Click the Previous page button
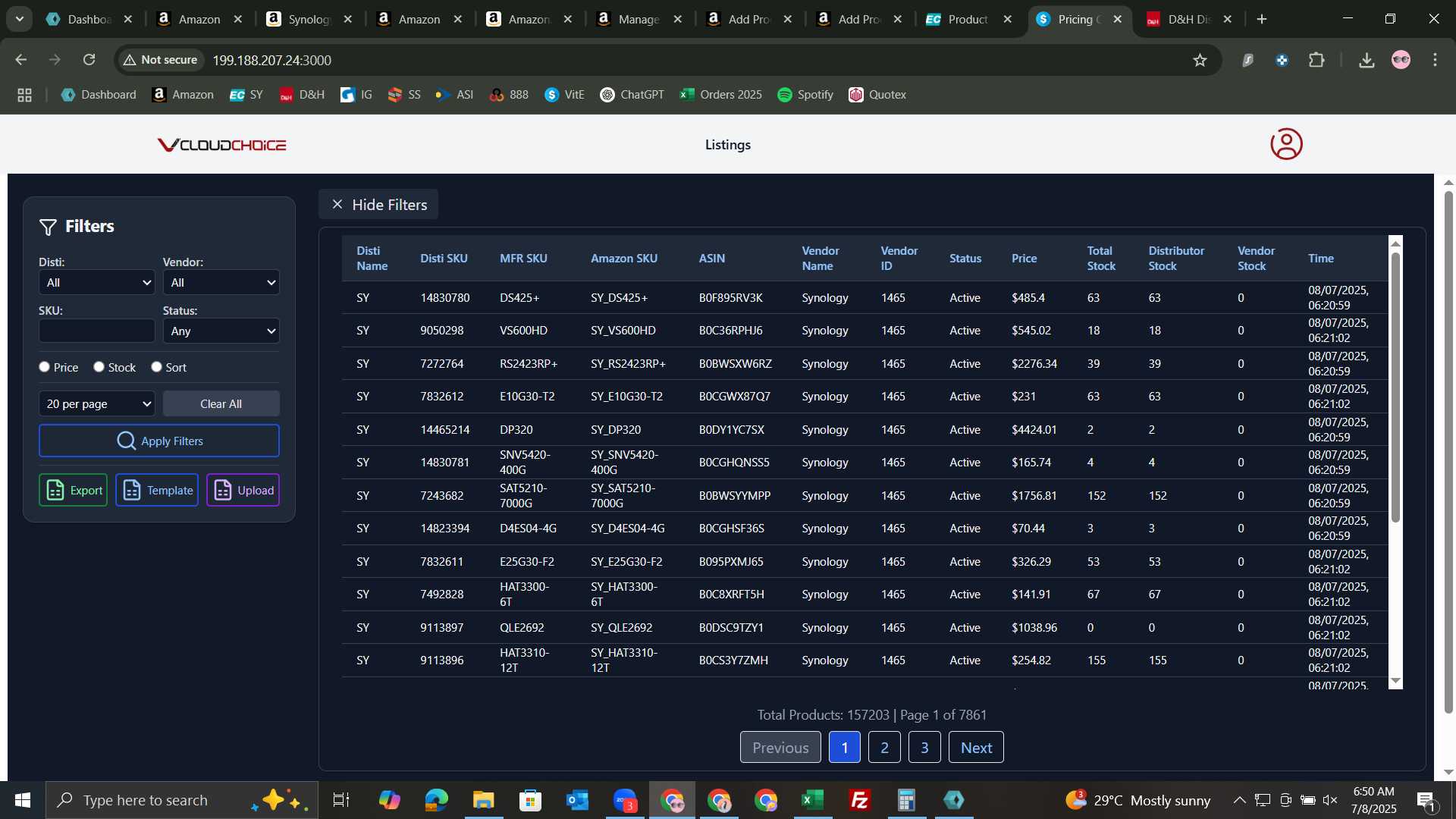The image size is (1456, 819). [780, 747]
